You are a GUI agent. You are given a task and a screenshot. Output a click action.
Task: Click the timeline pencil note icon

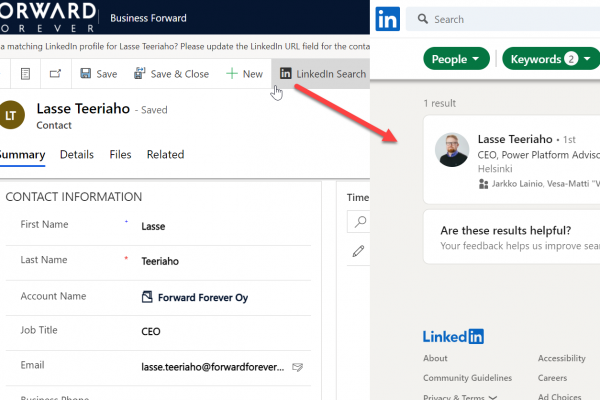pos(359,251)
